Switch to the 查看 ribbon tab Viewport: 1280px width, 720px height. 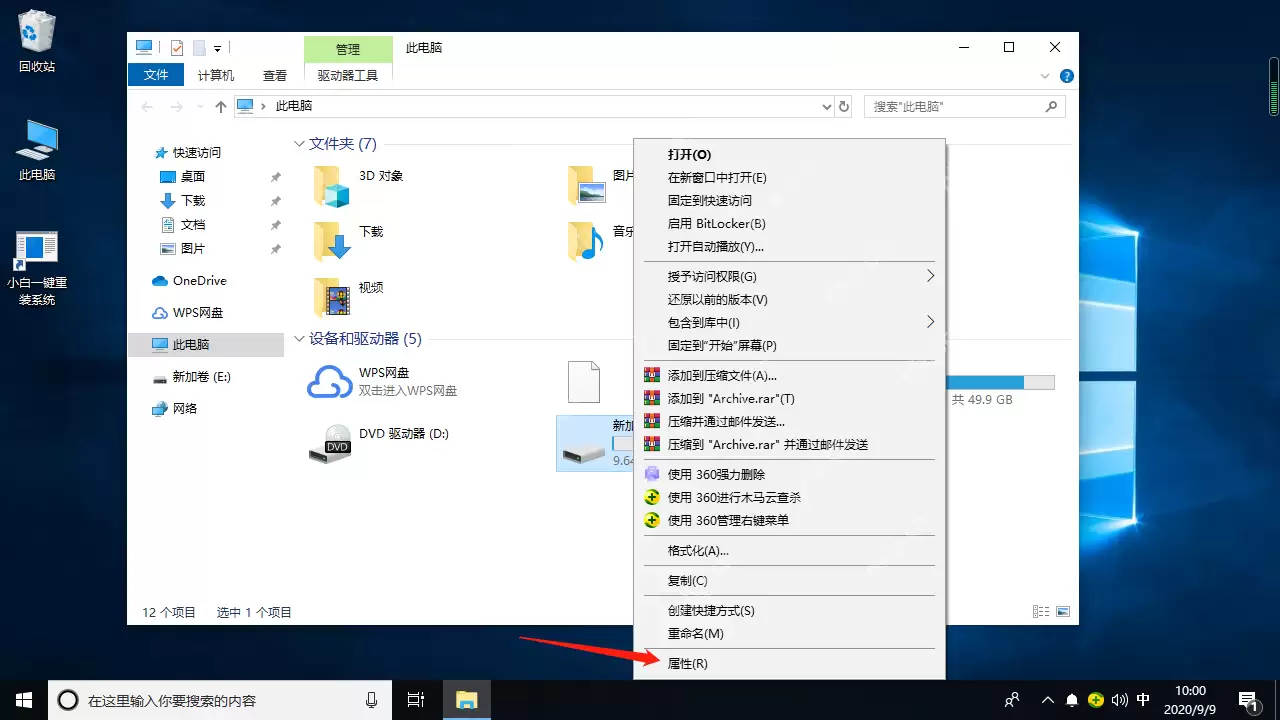274,74
